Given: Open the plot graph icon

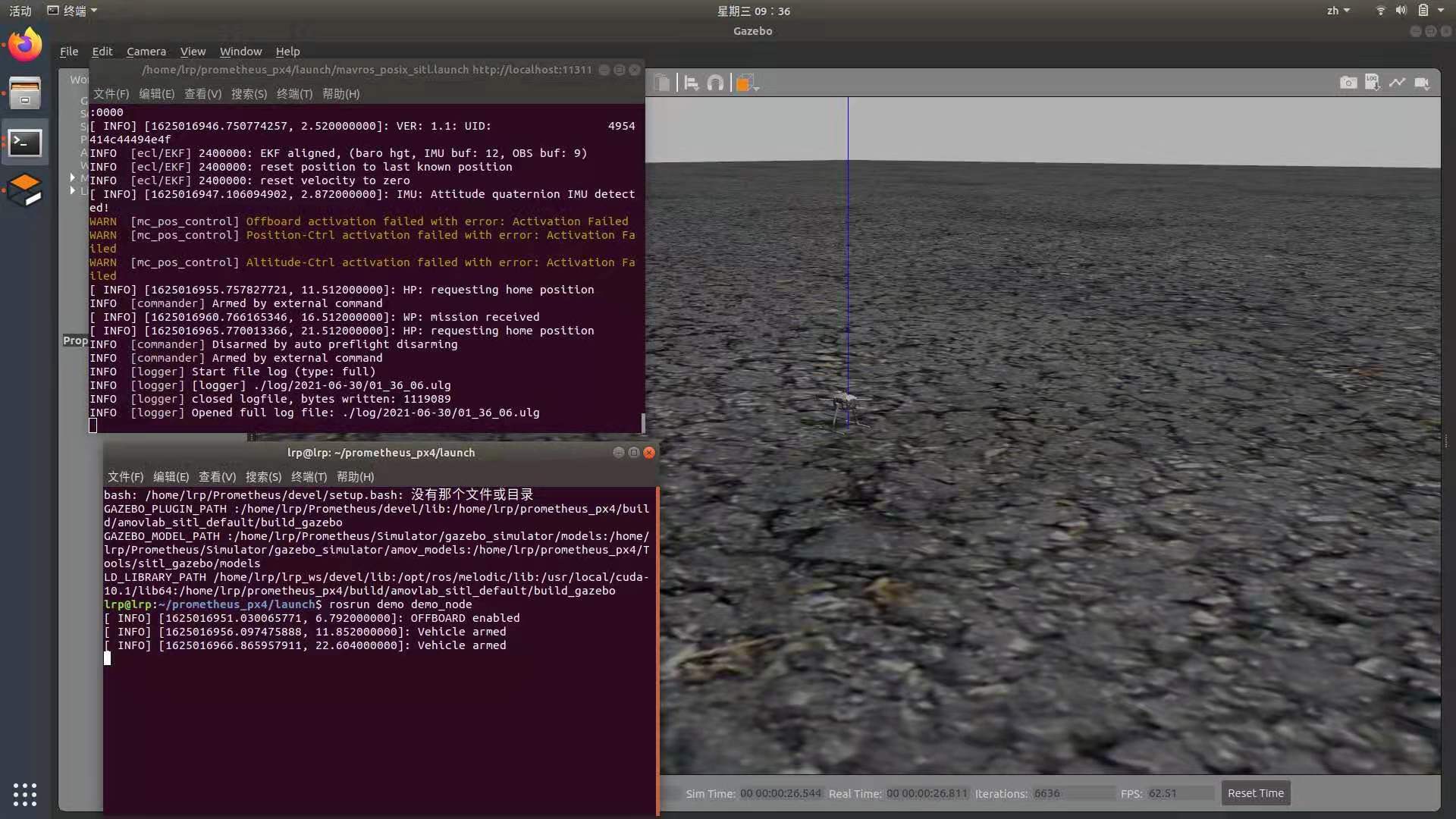Looking at the screenshot, I should coord(1397,83).
